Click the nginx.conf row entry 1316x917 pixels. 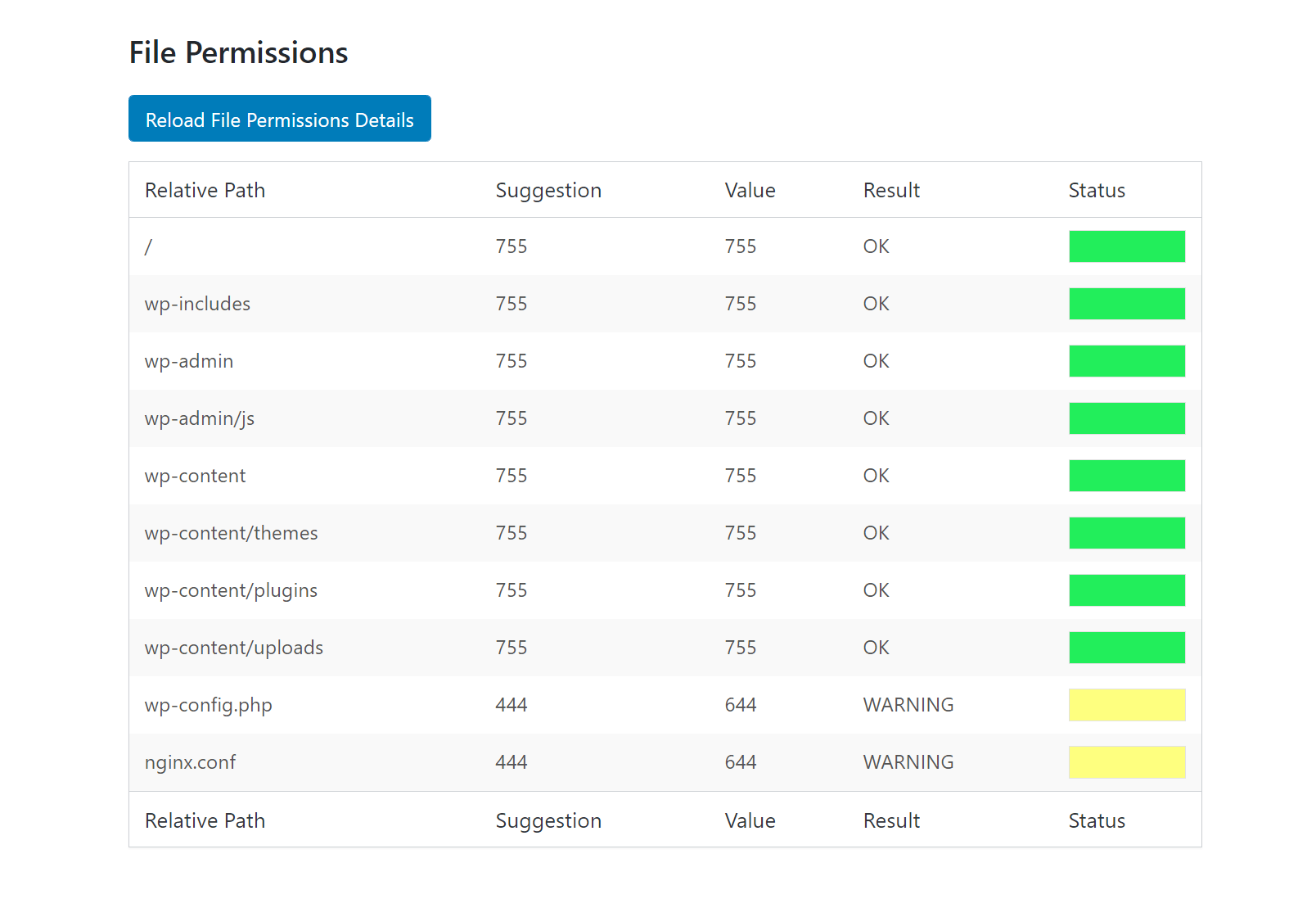(190, 761)
